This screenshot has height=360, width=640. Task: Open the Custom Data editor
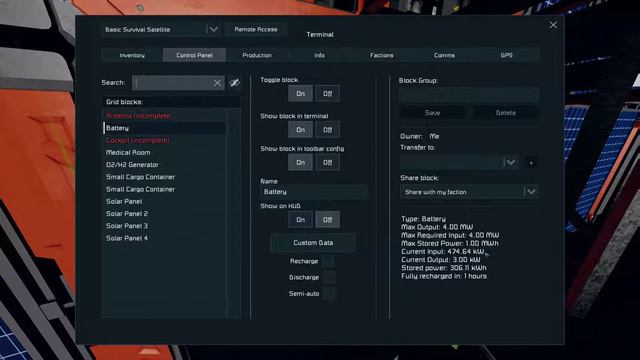tap(313, 243)
